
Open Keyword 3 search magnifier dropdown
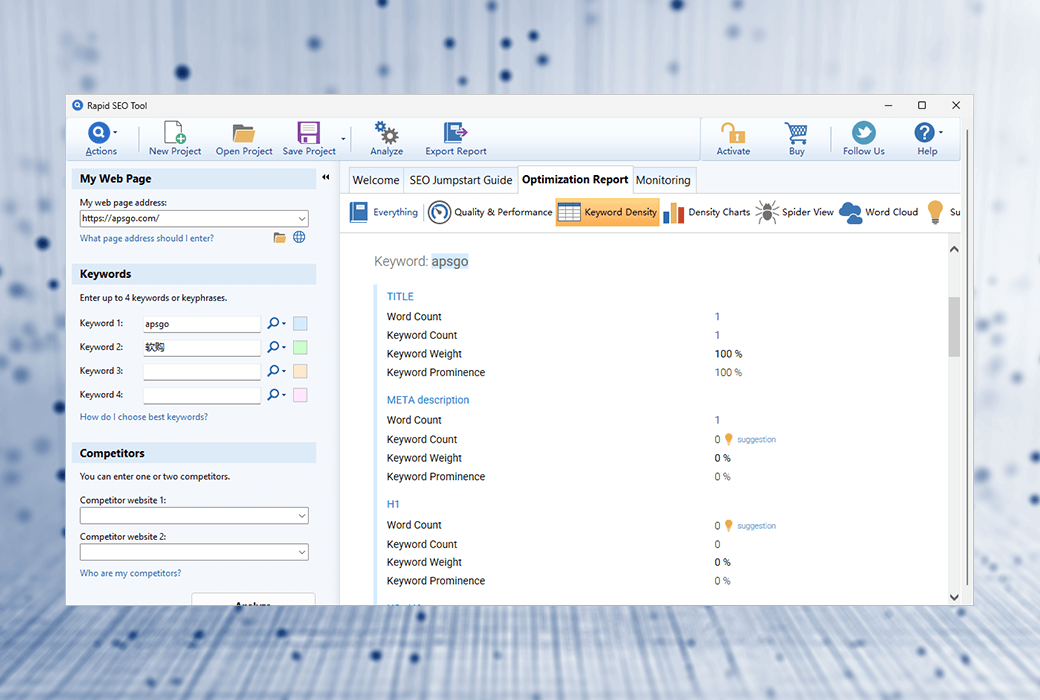pos(276,371)
